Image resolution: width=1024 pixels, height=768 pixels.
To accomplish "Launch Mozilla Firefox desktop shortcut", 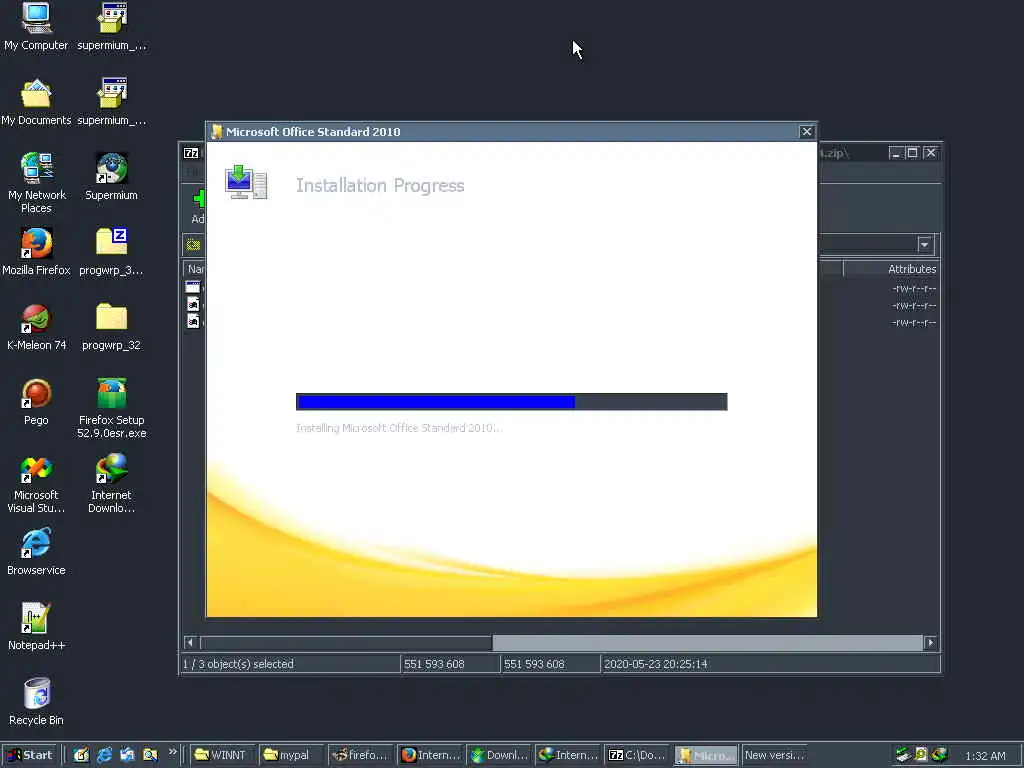I will [36, 251].
